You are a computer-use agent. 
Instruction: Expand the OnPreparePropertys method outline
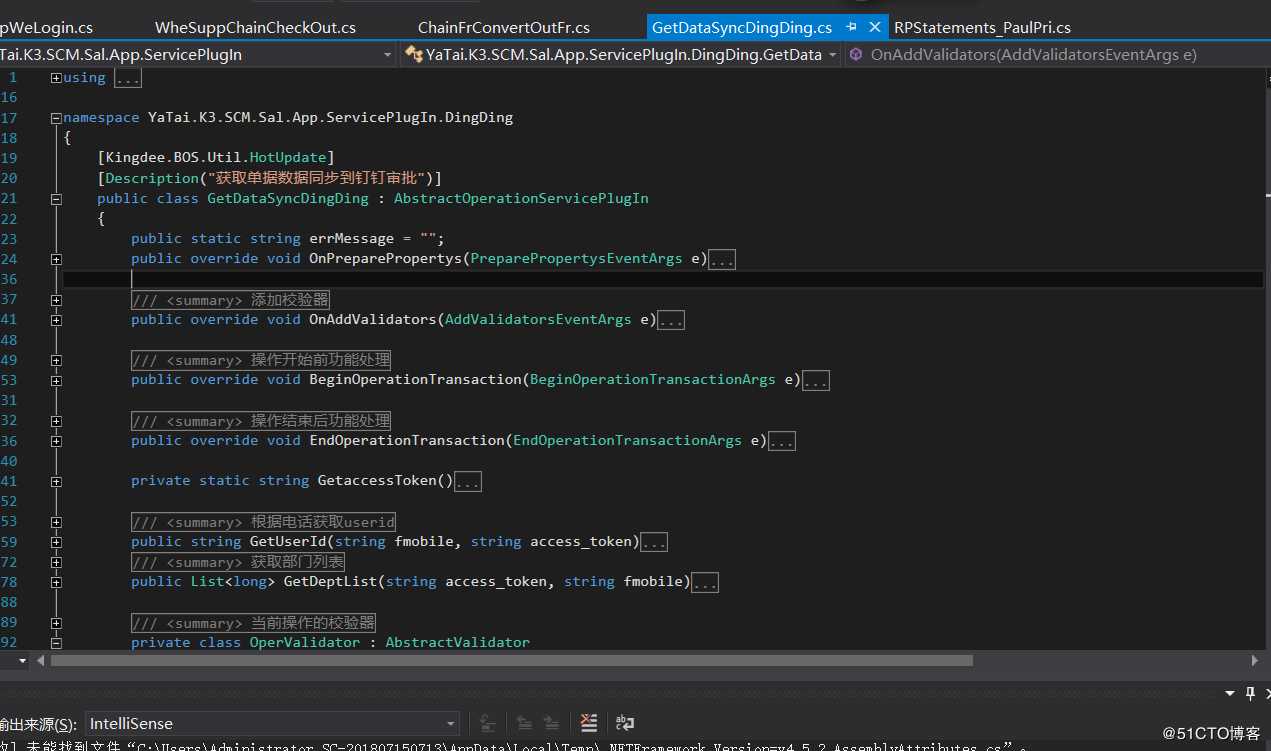click(x=56, y=259)
